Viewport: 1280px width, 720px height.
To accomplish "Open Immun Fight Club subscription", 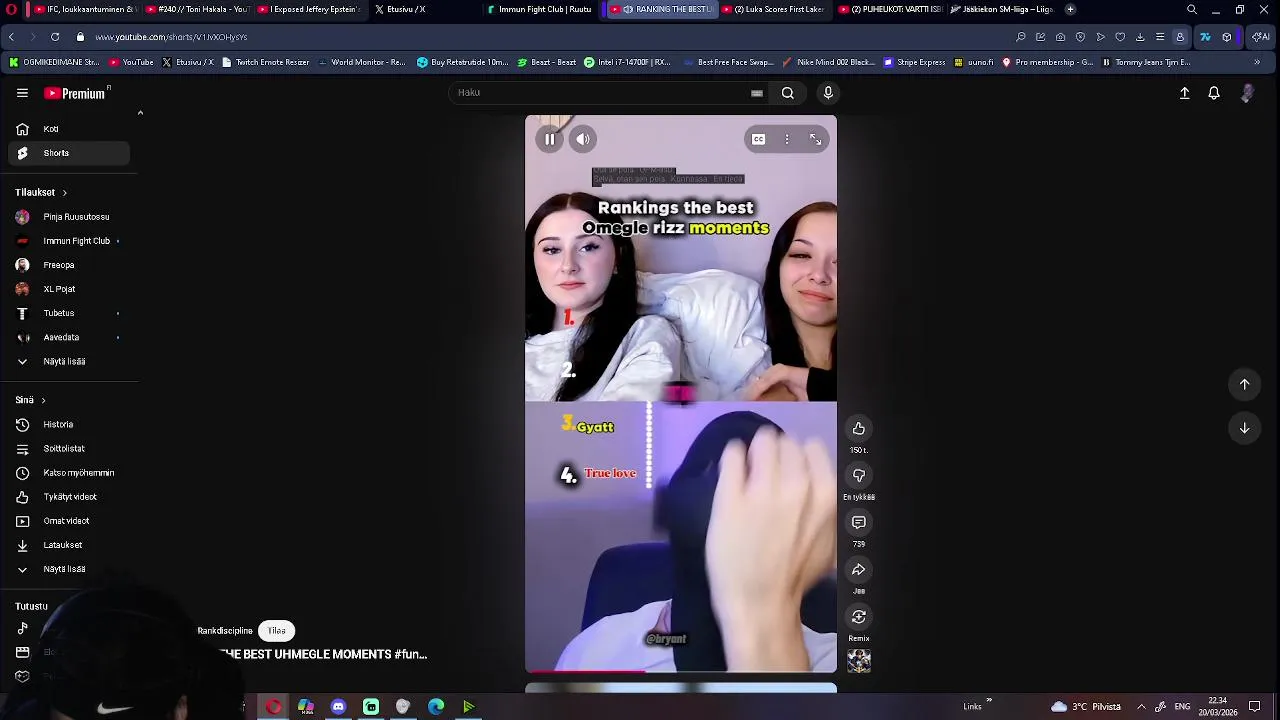I will coord(69,241).
